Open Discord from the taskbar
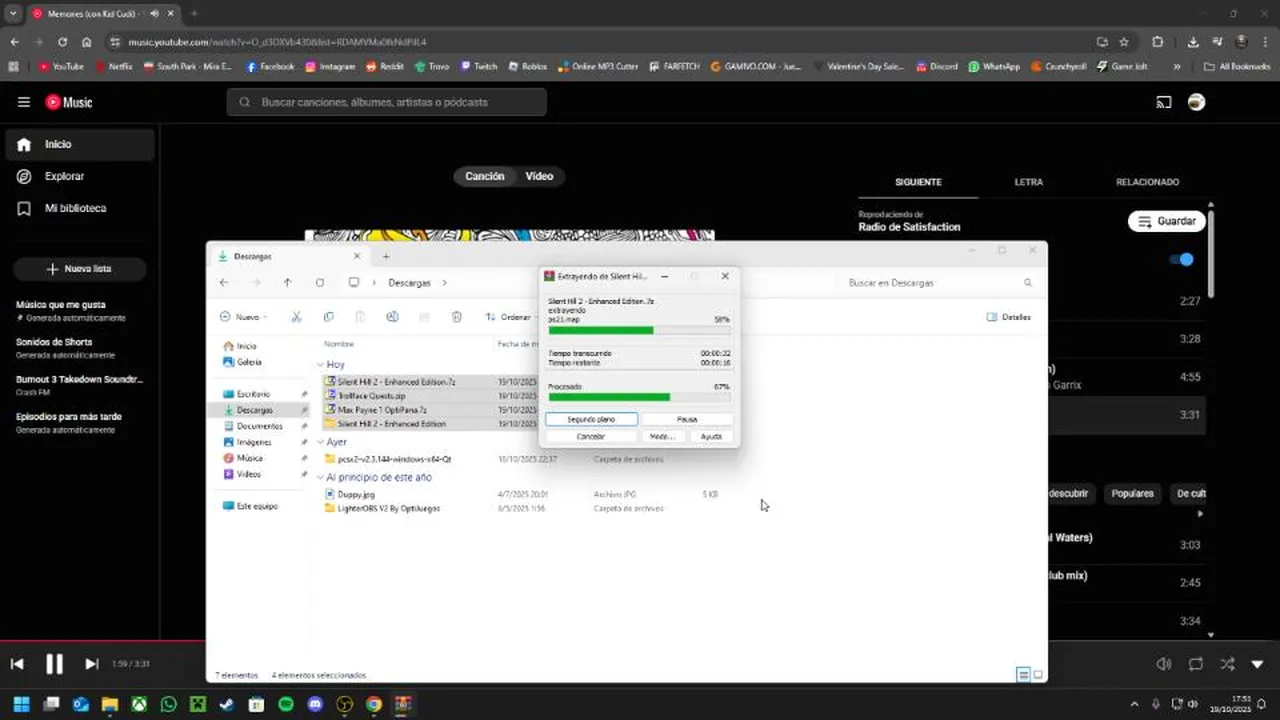 tap(315, 704)
